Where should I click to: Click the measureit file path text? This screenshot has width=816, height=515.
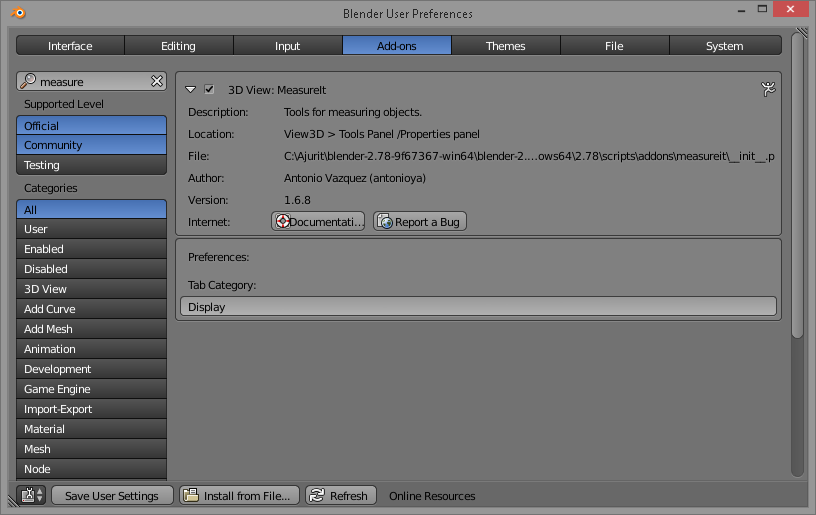click(x=529, y=156)
